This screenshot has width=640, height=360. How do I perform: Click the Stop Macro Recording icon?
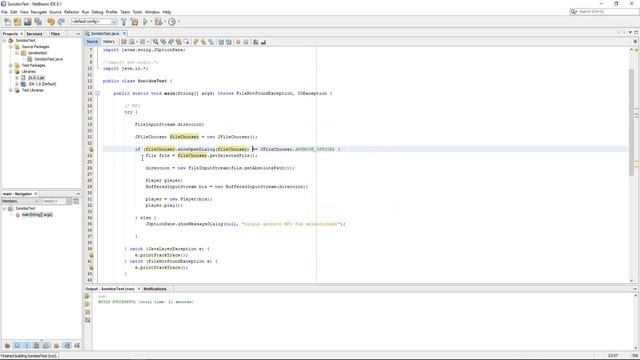click(246, 42)
